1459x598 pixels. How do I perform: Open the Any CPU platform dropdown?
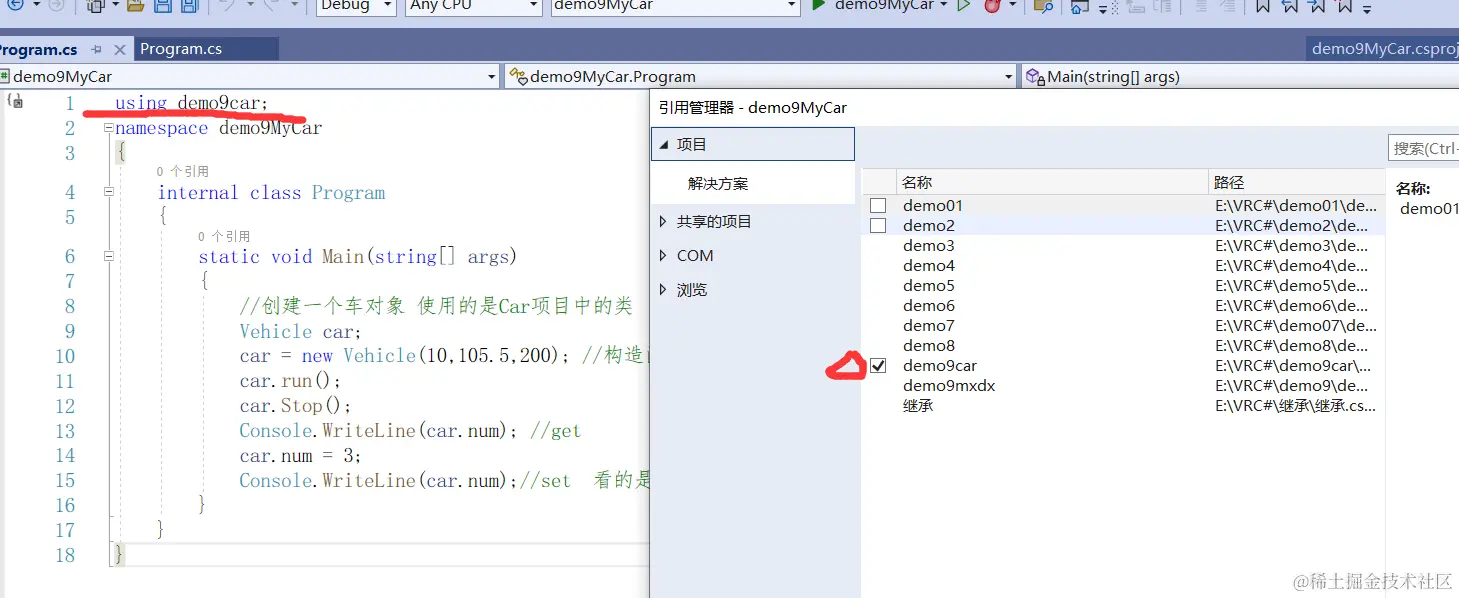tap(532, 5)
